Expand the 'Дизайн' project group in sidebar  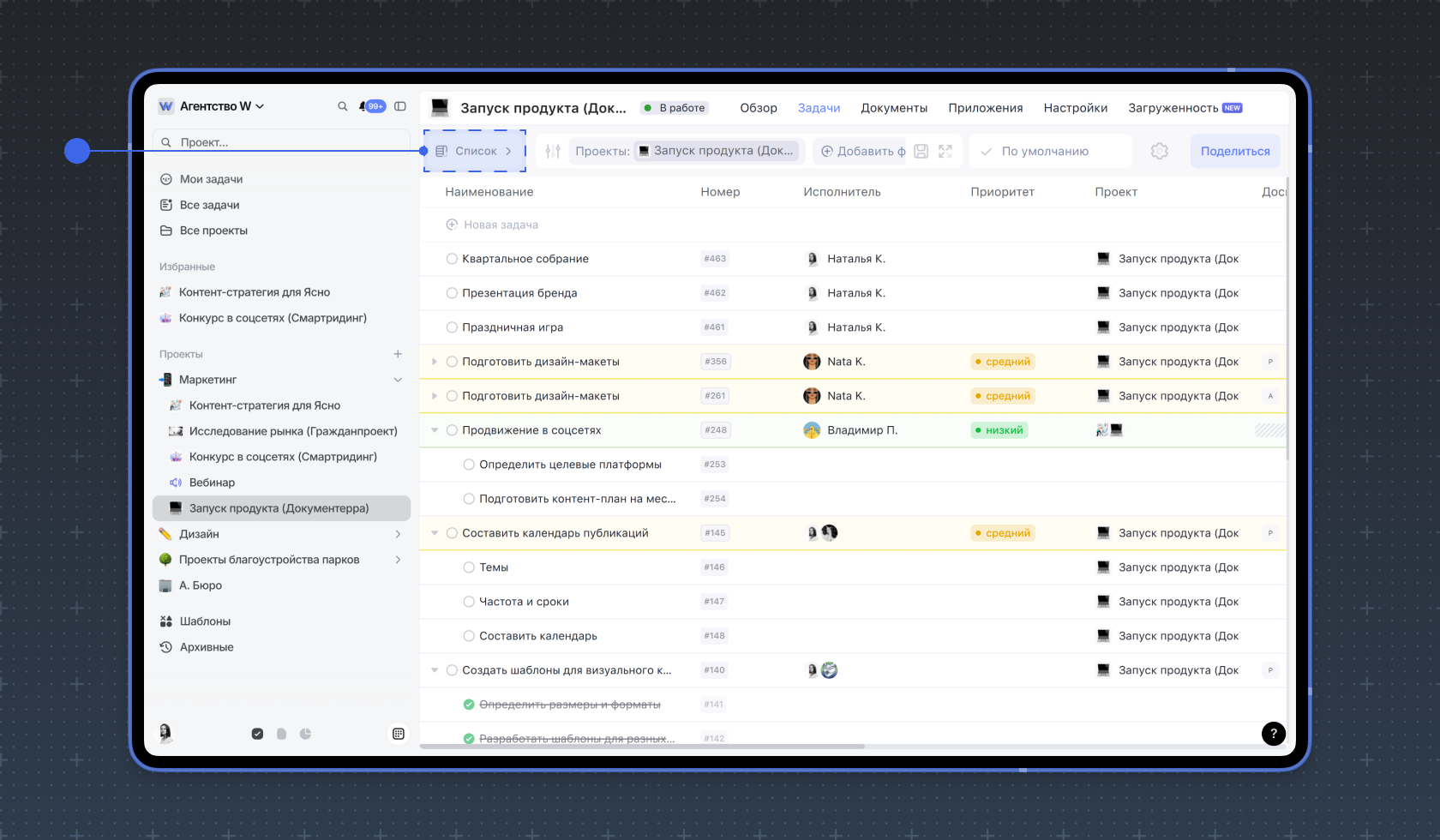click(398, 534)
